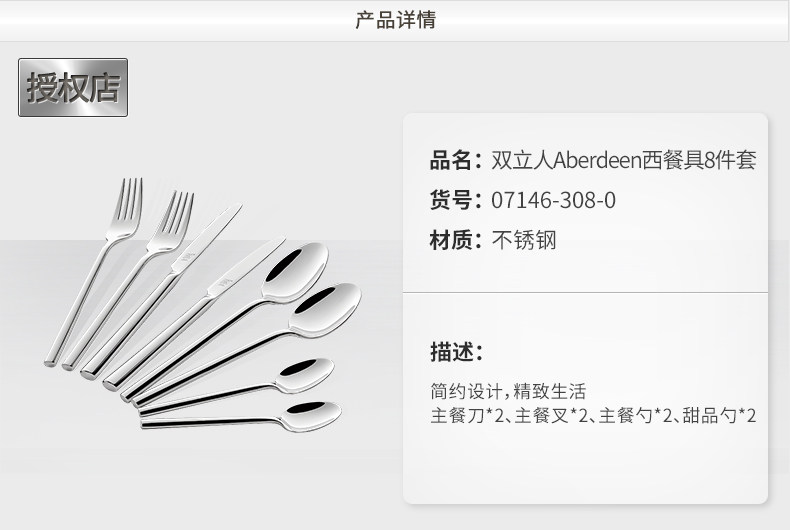Click the upper dessert spoon bowl
The width and height of the screenshot is (790, 530).
pyautogui.click(x=305, y=374)
